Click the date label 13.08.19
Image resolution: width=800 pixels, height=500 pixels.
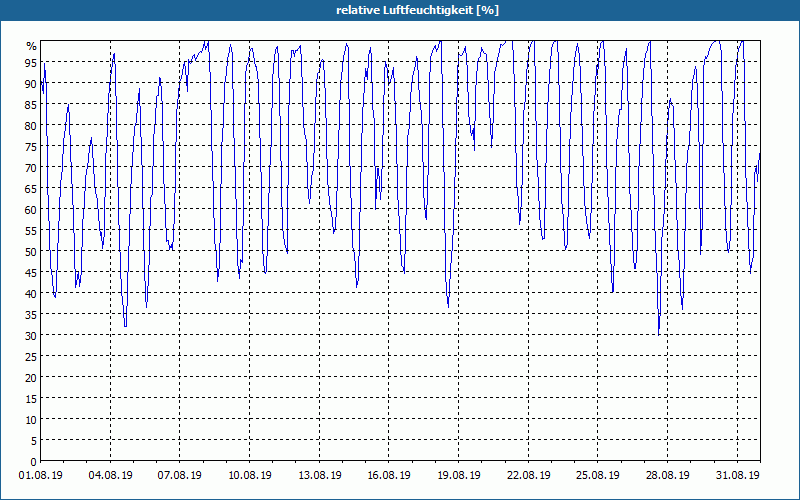[319, 476]
